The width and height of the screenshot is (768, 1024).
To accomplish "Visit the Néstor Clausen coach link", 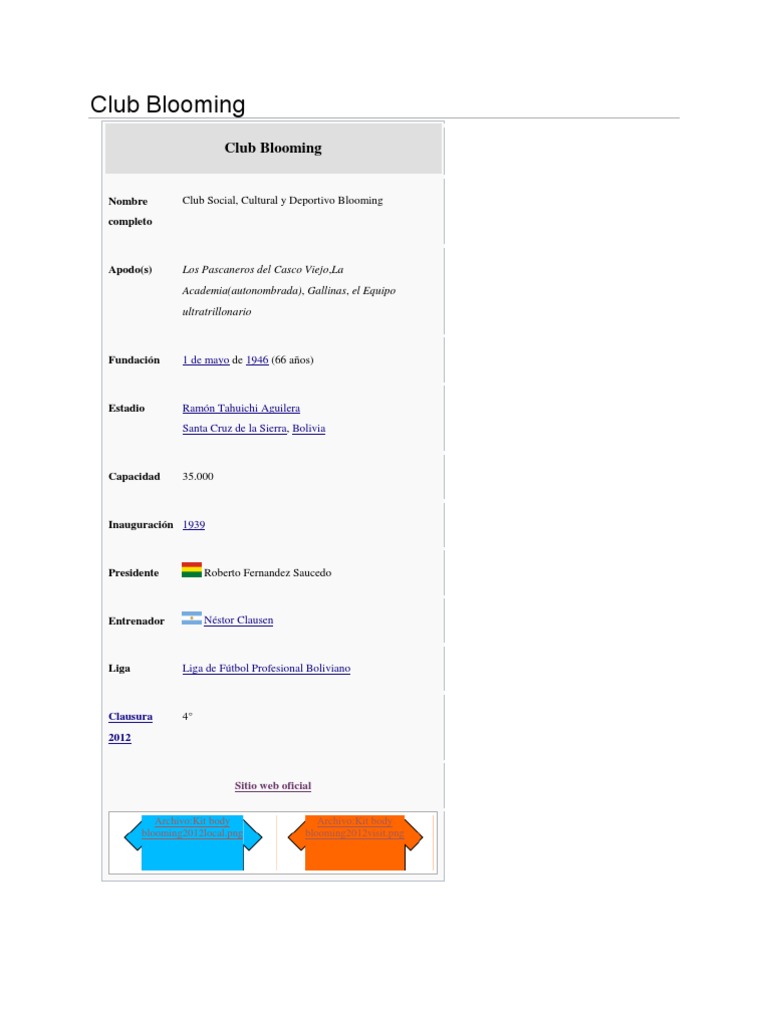I will coord(238,620).
